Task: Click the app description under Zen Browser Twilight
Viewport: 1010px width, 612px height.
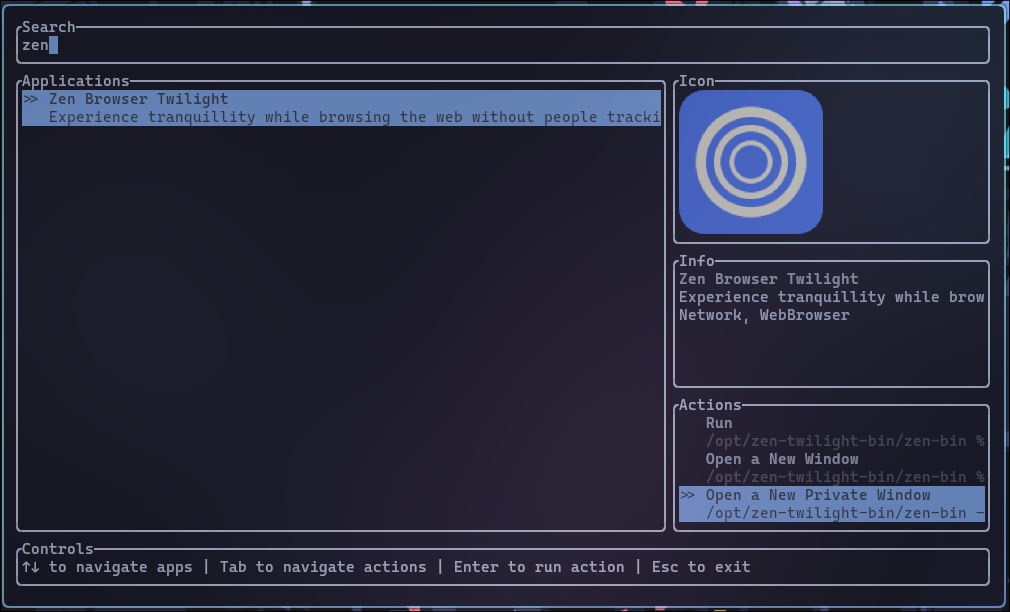Action: (355, 117)
